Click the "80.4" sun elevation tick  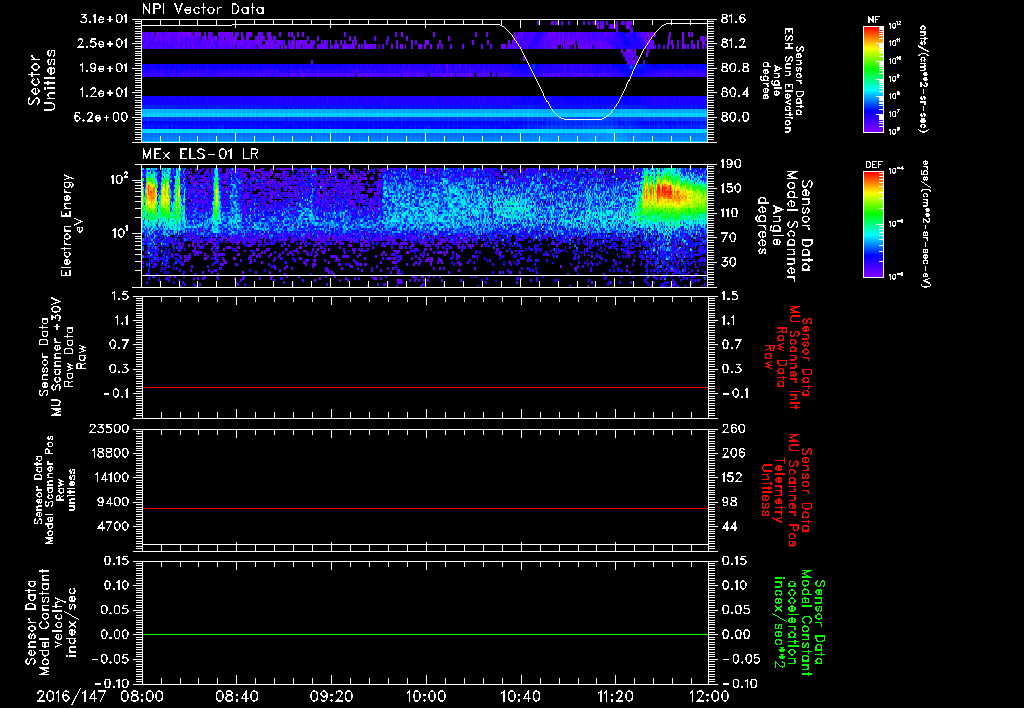pos(733,93)
